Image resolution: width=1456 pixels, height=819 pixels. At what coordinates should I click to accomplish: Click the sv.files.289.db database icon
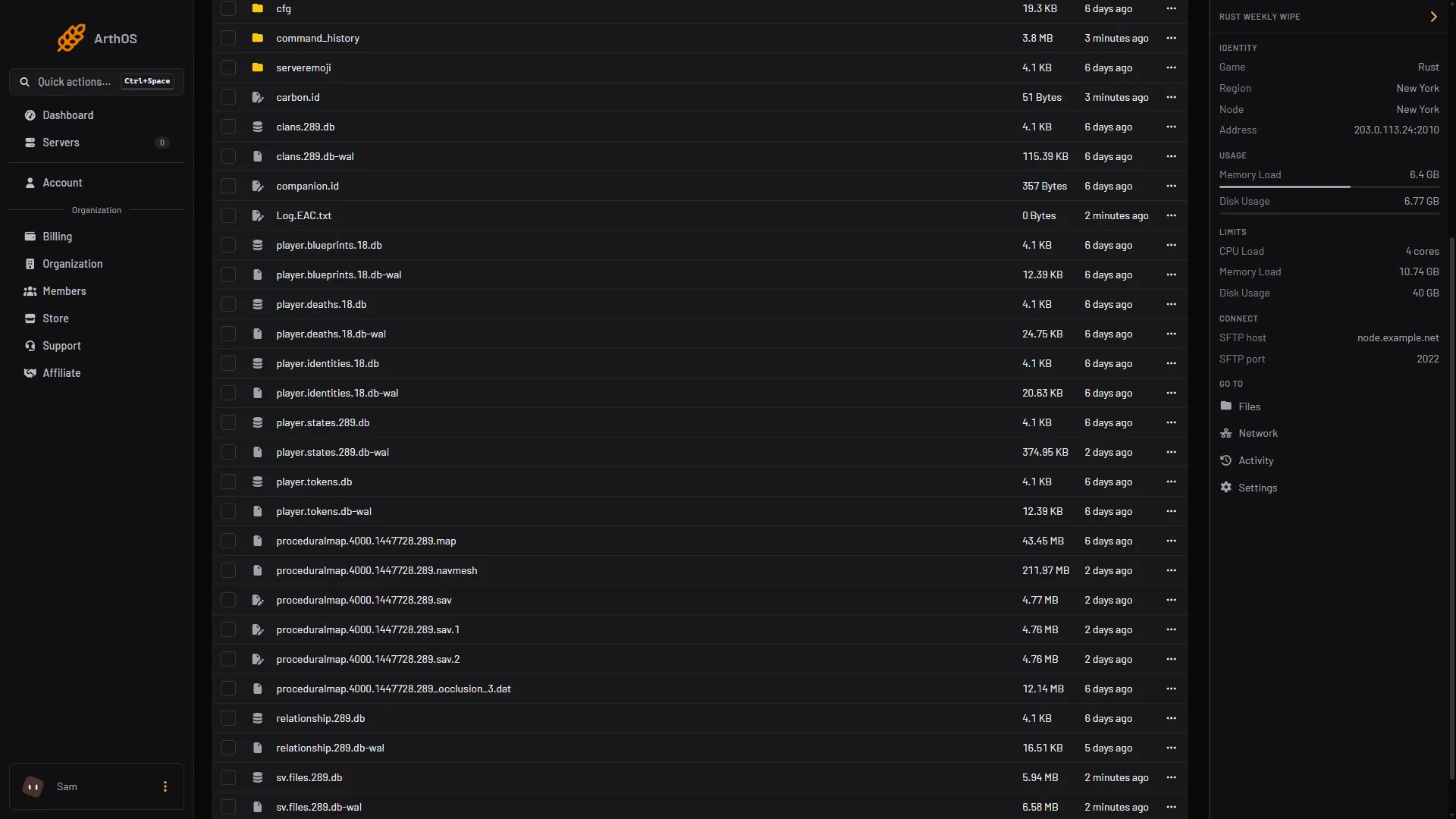pyautogui.click(x=258, y=777)
